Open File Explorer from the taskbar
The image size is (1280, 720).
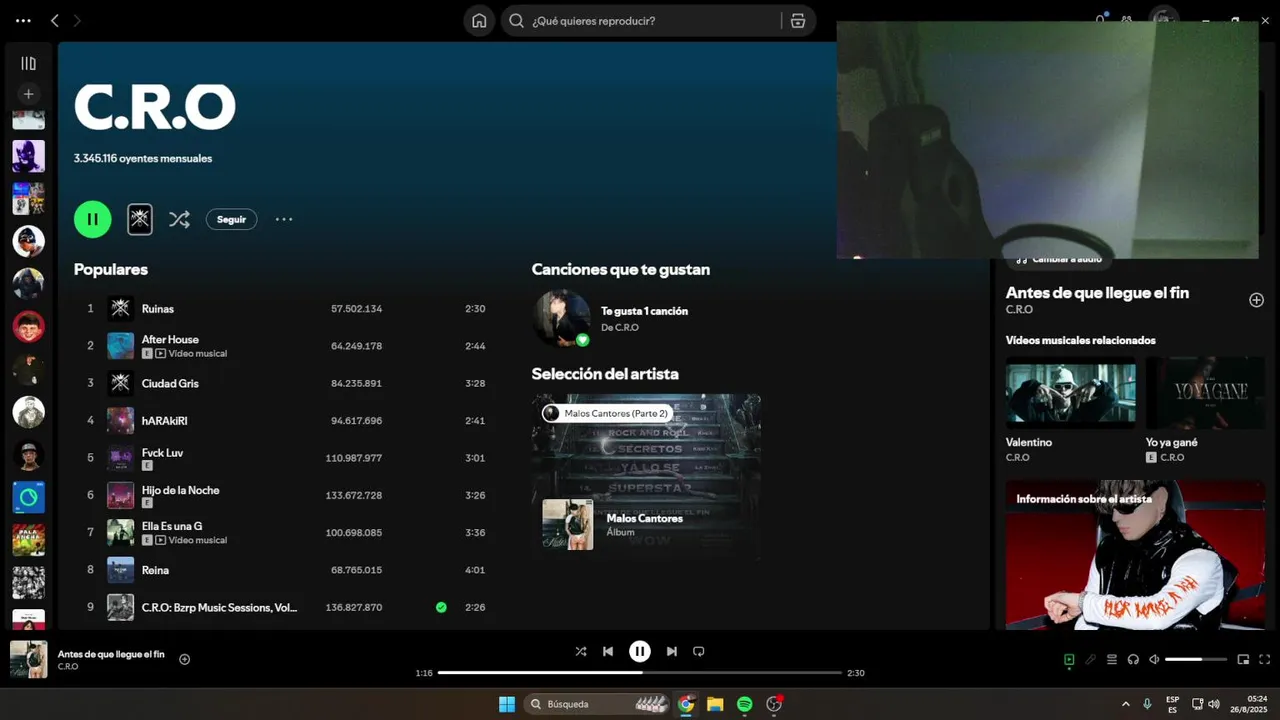coord(715,704)
